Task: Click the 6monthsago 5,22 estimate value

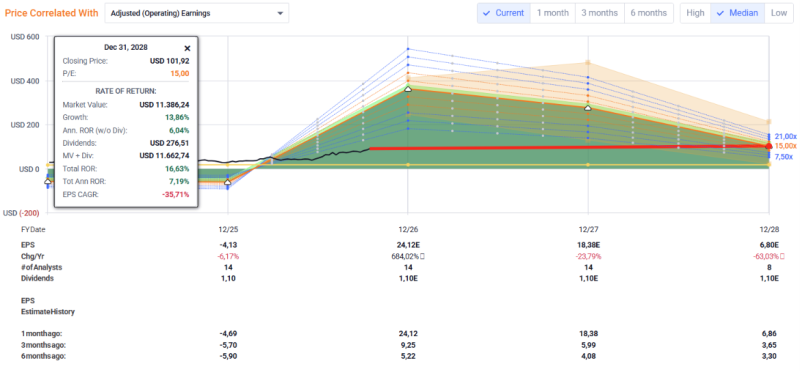Action: click(407, 356)
